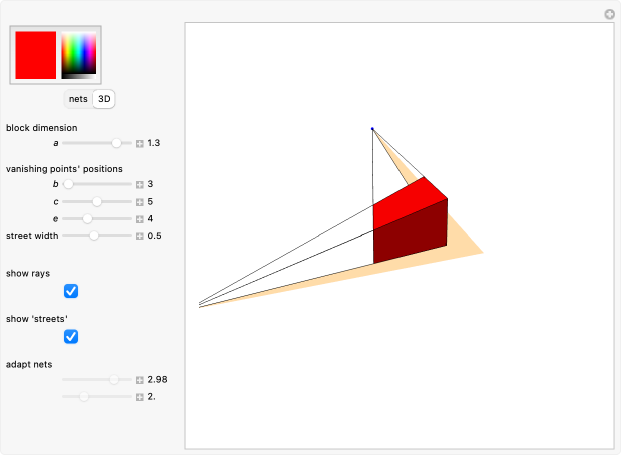This screenshot has width=621, height=456.
Task: Uncheck the show 'streets' checkbox
Action: point(71,337)
